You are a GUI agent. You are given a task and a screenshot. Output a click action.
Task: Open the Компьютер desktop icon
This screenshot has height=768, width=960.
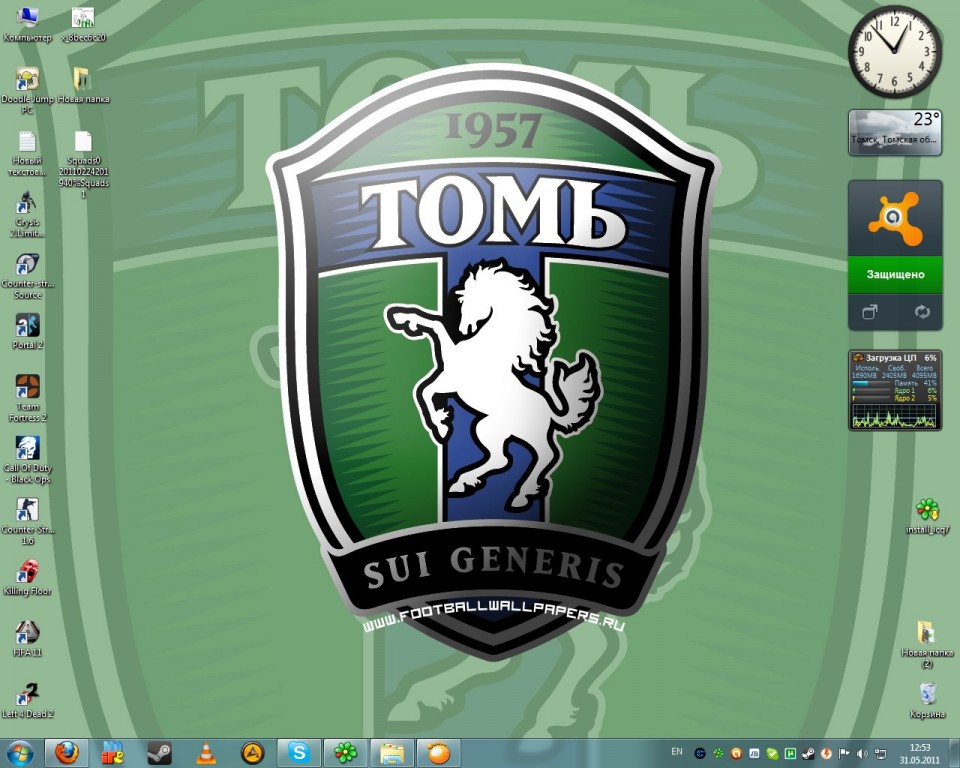[28, 24]
